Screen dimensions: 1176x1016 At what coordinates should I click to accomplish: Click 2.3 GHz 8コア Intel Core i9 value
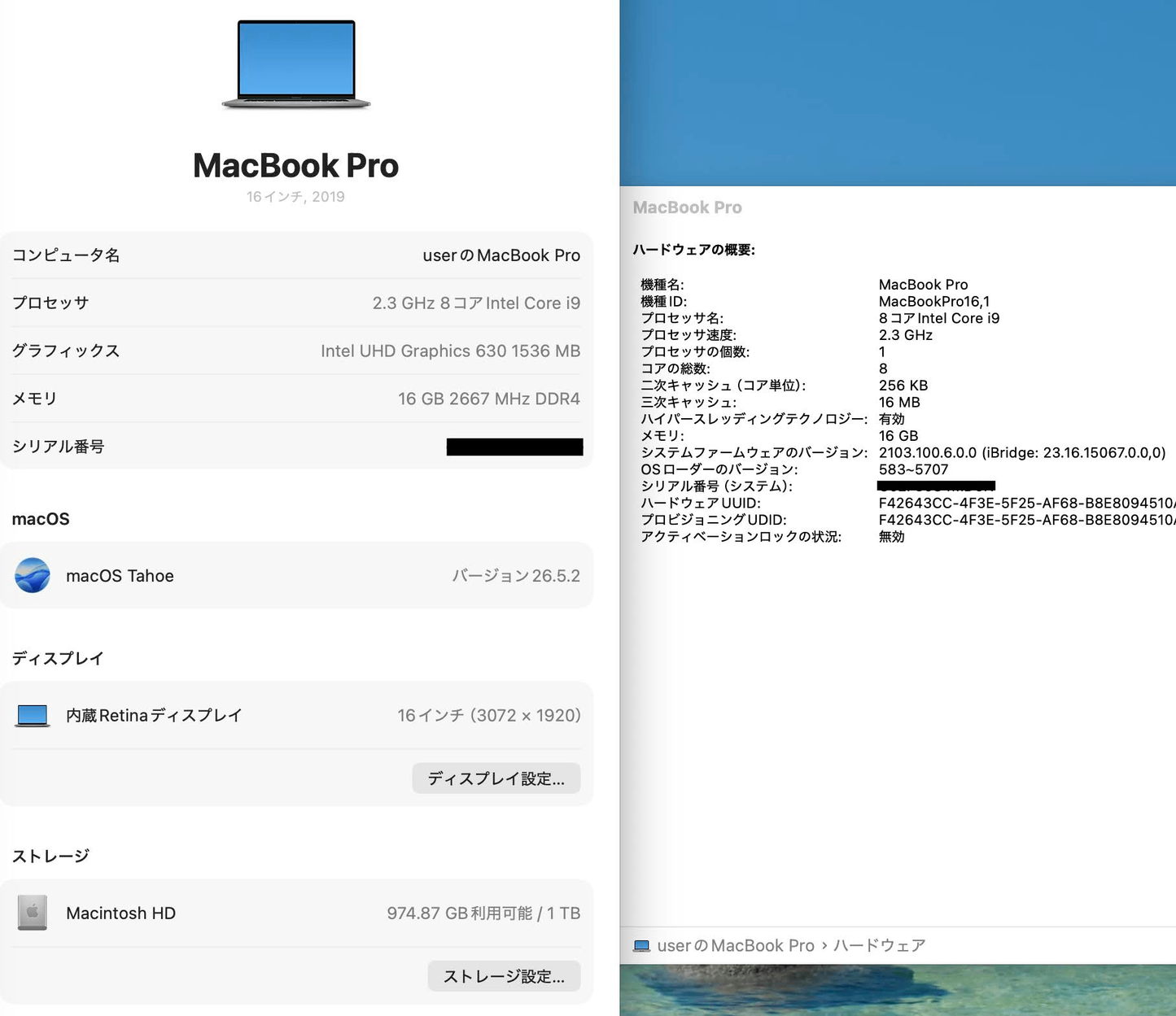click(x=476, y=303)
